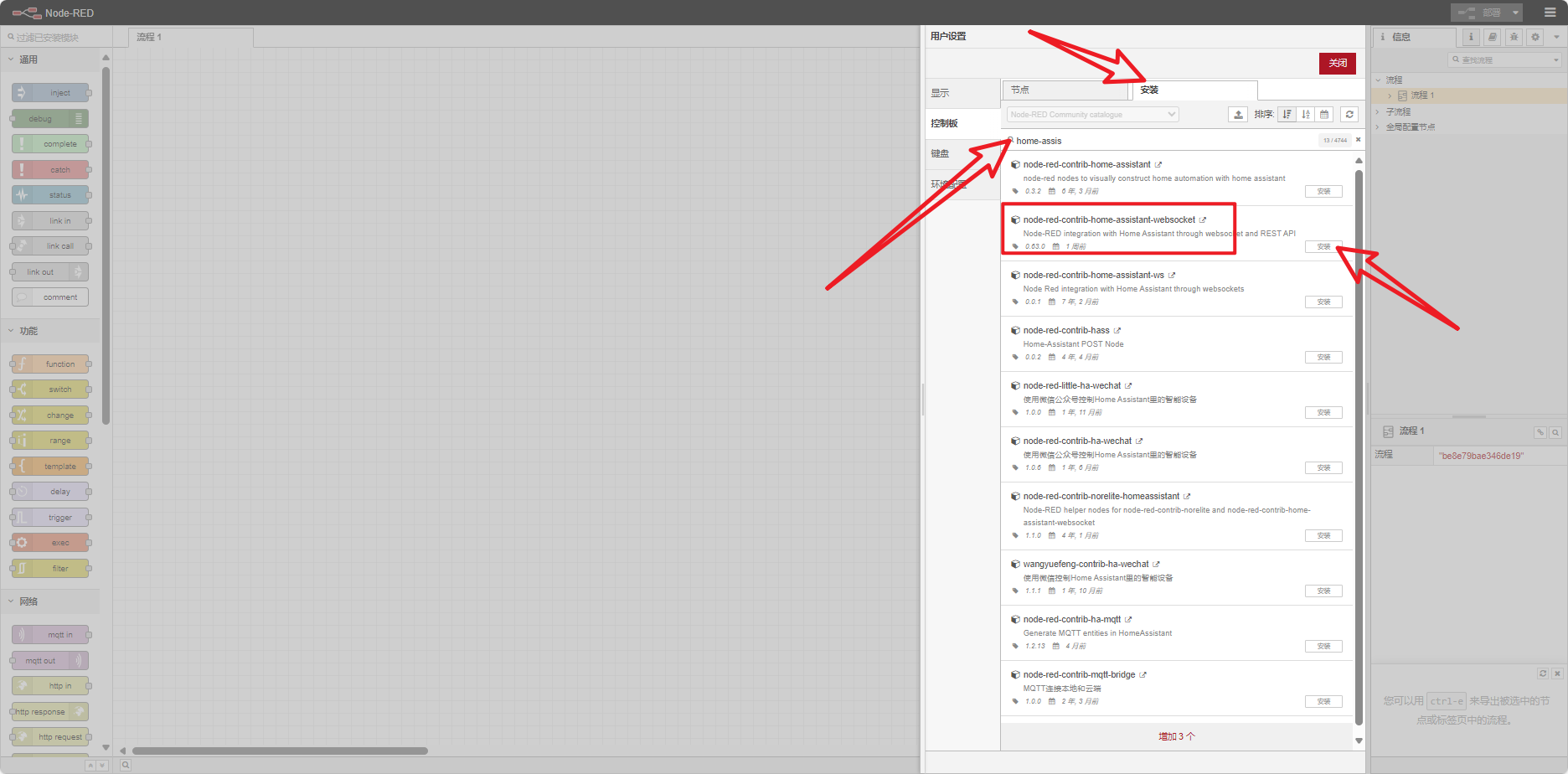Close the help tips box
This screenshot has width=1568, height=774.
coord(1557,673)
